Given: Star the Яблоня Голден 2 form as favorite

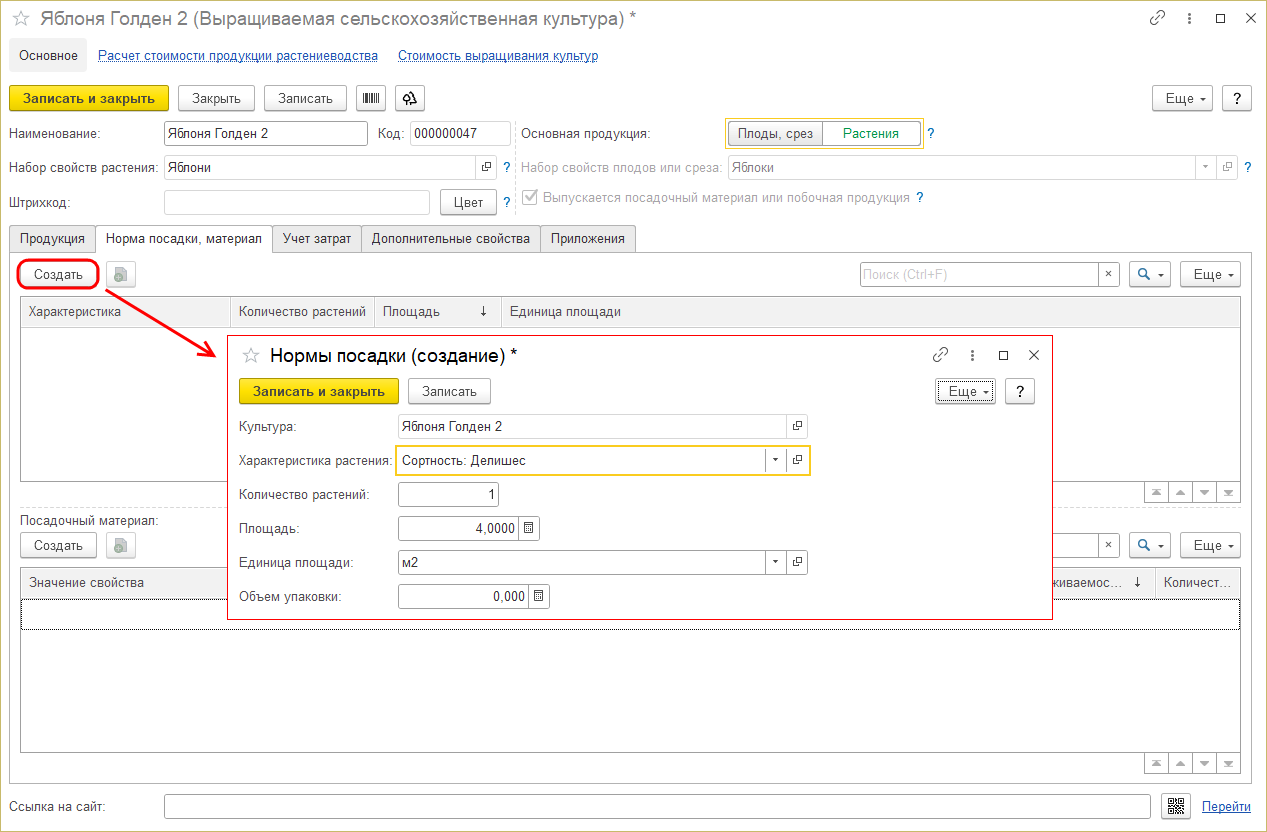Looking at the screenshot, I should pos(20,19).
